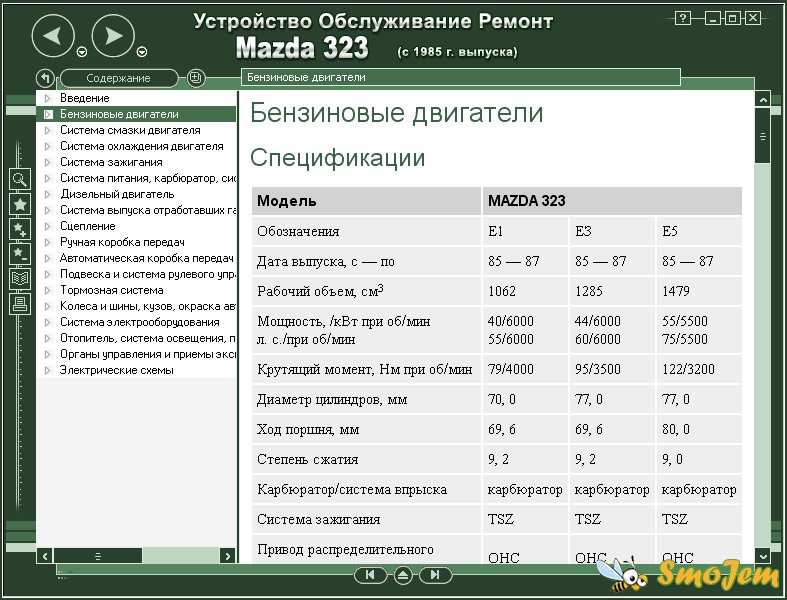The image size is (787, 600).
Task: Click the contents horizontal scrollbar thumb
Action: point(98,556)
